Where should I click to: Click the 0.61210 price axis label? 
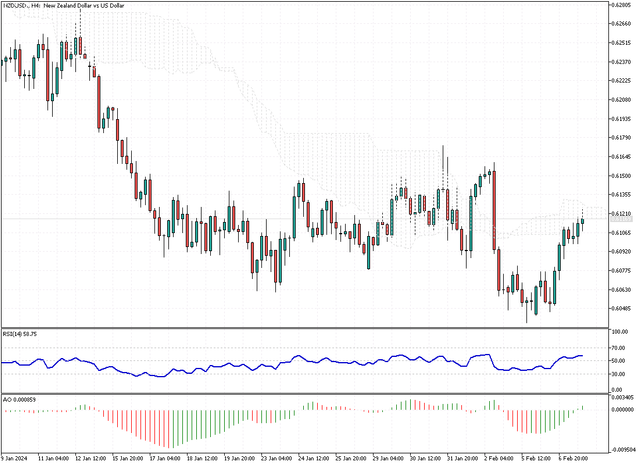(621, 214)
